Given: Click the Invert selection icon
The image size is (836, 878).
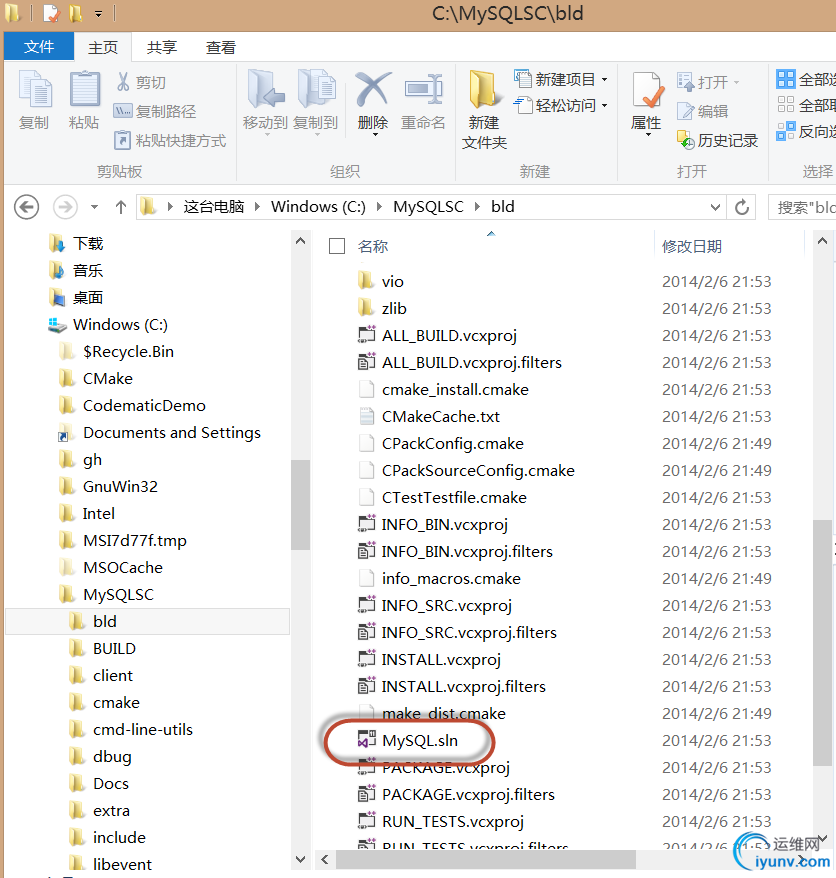Looking at the screenshot, I should click(x=786, y=131).
